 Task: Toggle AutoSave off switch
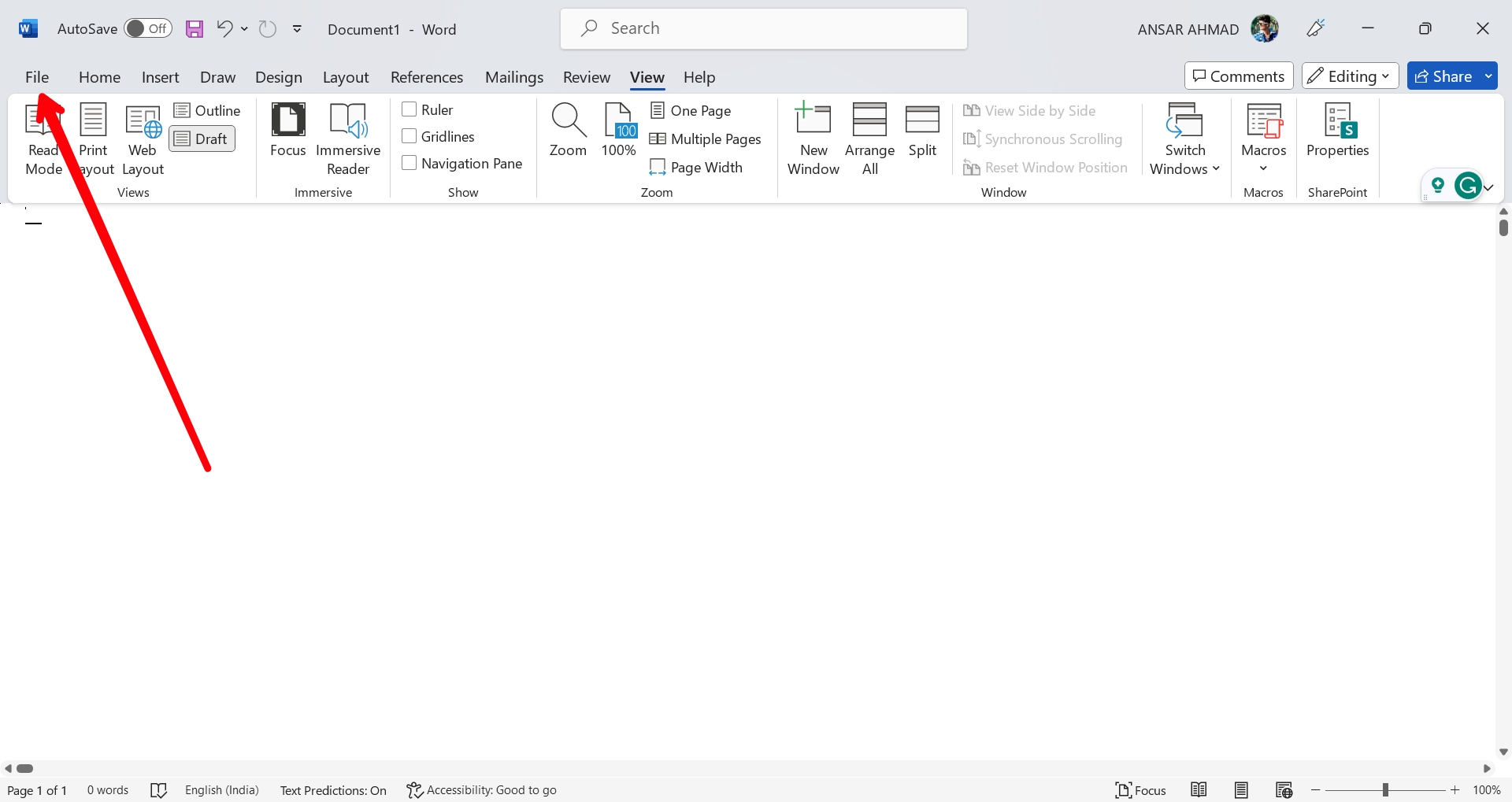148,28
